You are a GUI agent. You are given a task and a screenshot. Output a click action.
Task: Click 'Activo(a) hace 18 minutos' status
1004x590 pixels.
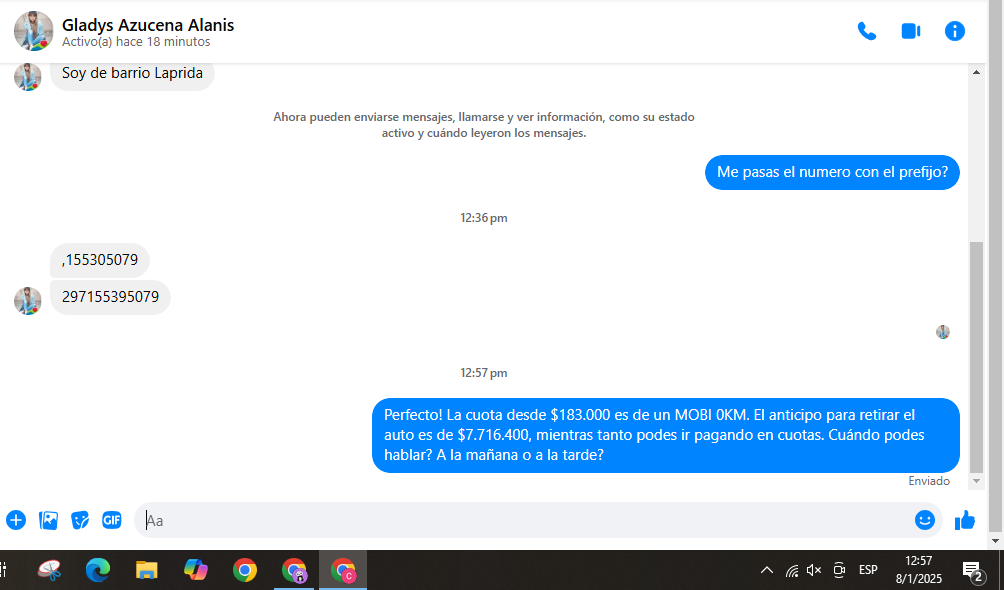tap(136, 42)
